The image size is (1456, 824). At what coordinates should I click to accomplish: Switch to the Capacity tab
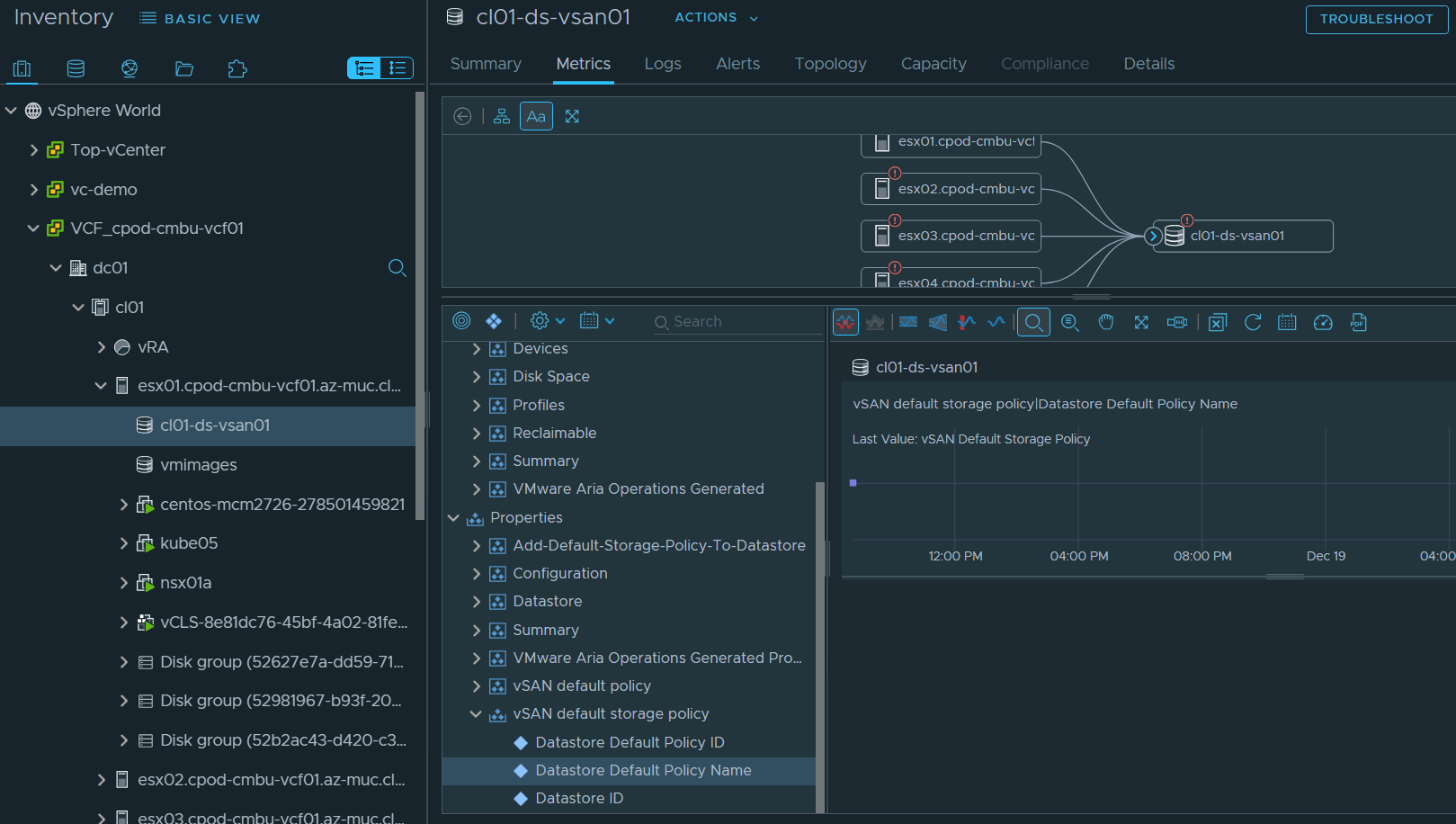933,64
